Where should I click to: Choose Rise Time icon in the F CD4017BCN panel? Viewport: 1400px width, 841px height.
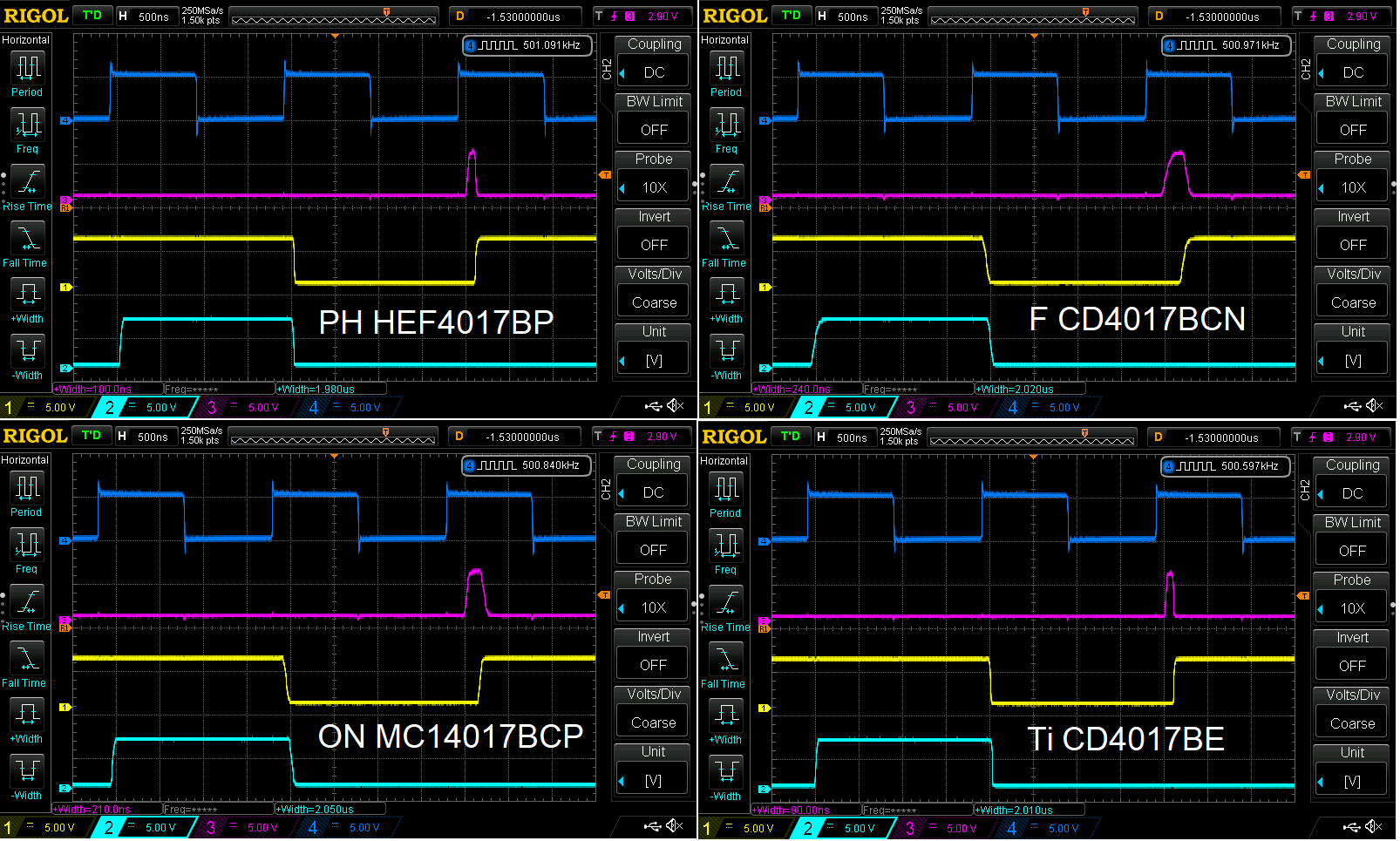(x=727, y=188)
